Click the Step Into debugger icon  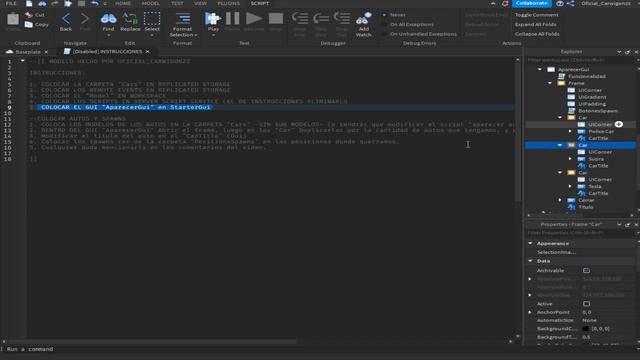300,18
